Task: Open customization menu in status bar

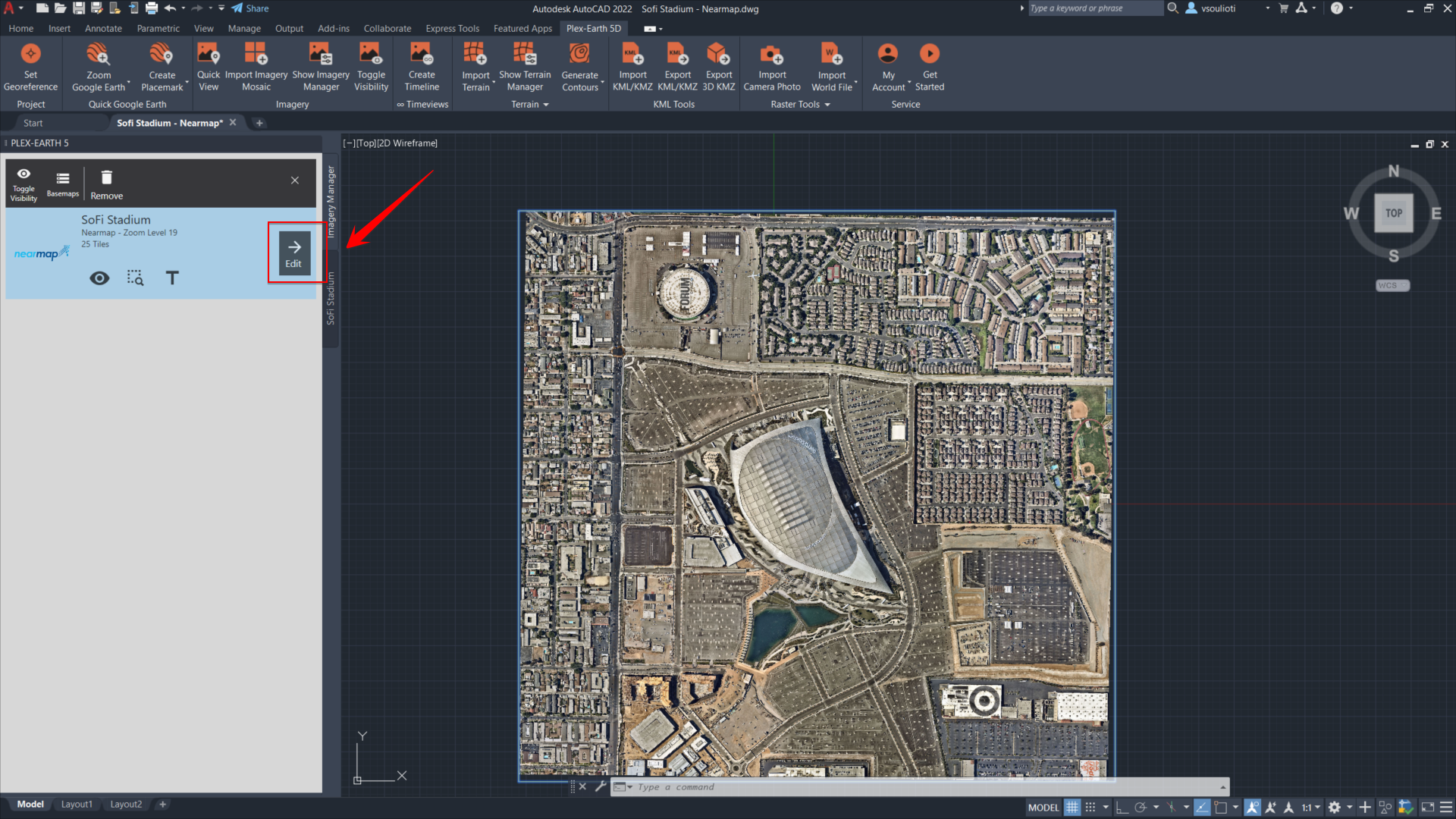Action: pyautogui.click(x=1445, y=808)
